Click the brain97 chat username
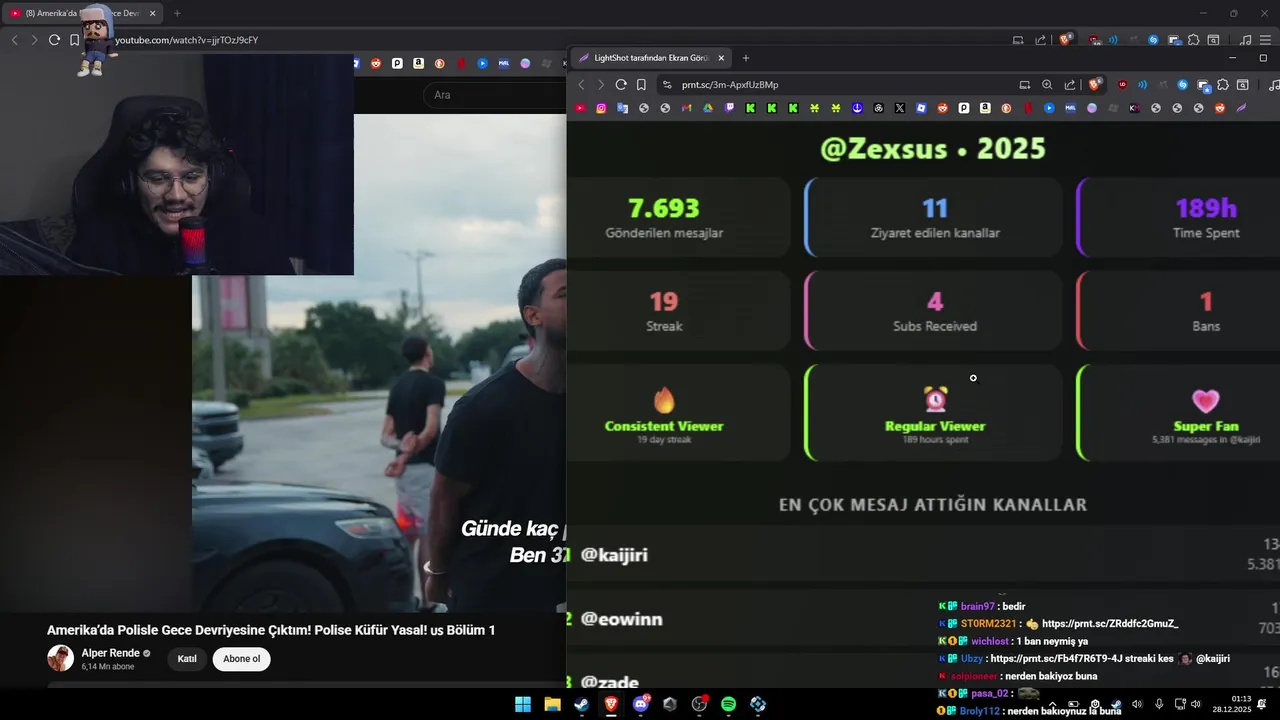This screenshot has width=1280, height=720. [x=977, y=607]
